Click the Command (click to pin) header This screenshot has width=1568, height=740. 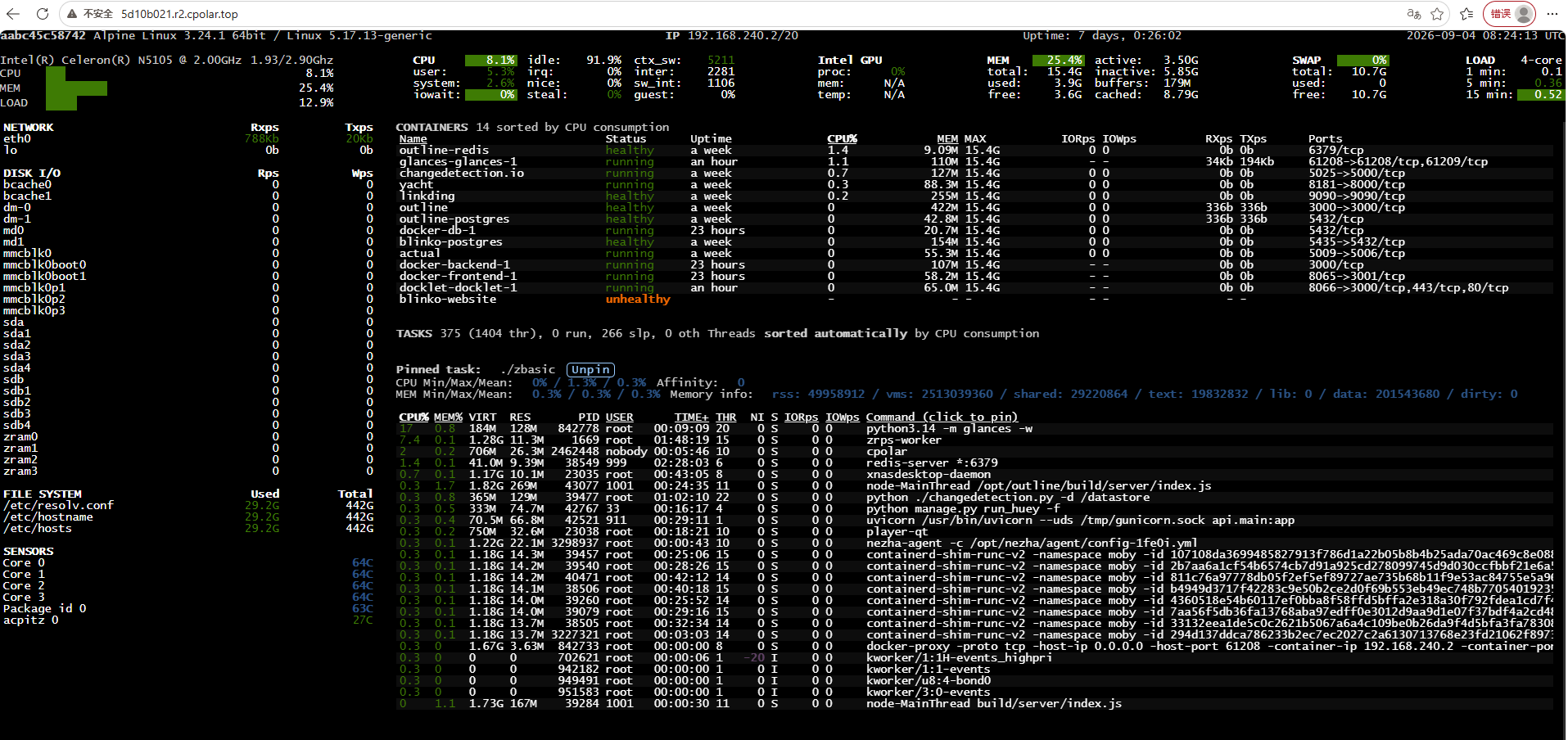(942, 417)
